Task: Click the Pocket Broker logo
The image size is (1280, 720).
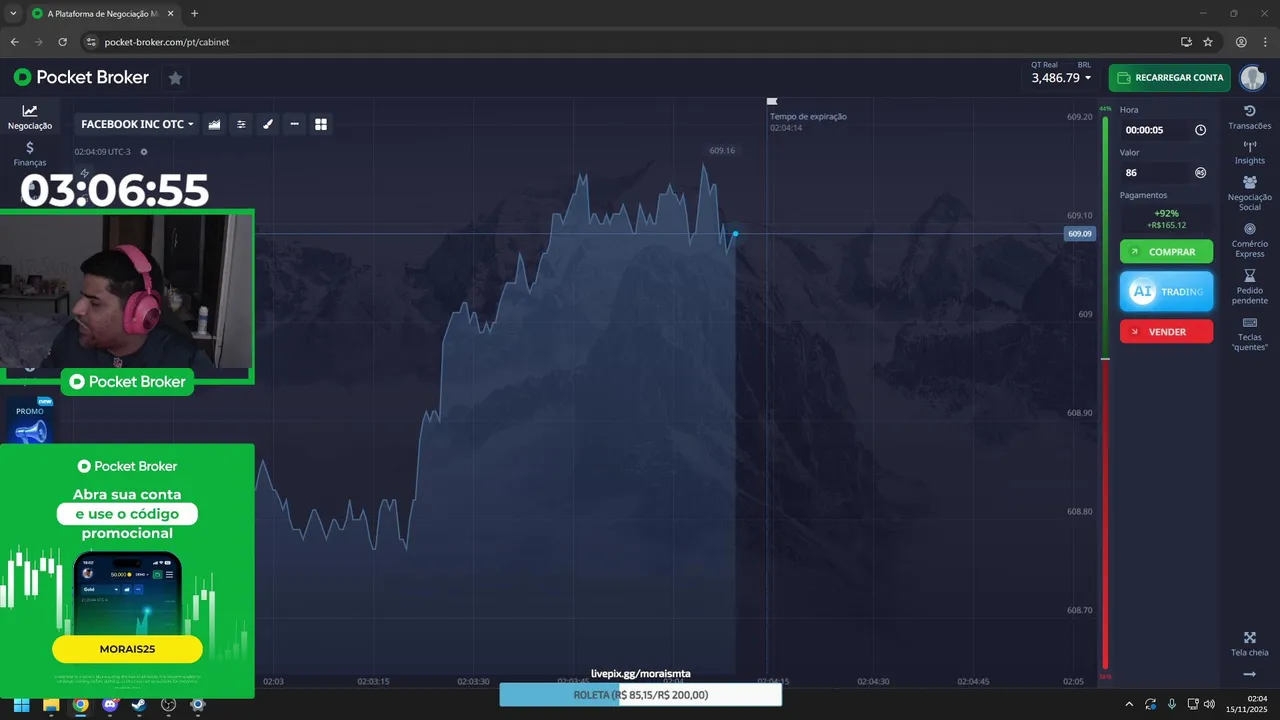Action: pyautogui.click(x=81, y=77)
